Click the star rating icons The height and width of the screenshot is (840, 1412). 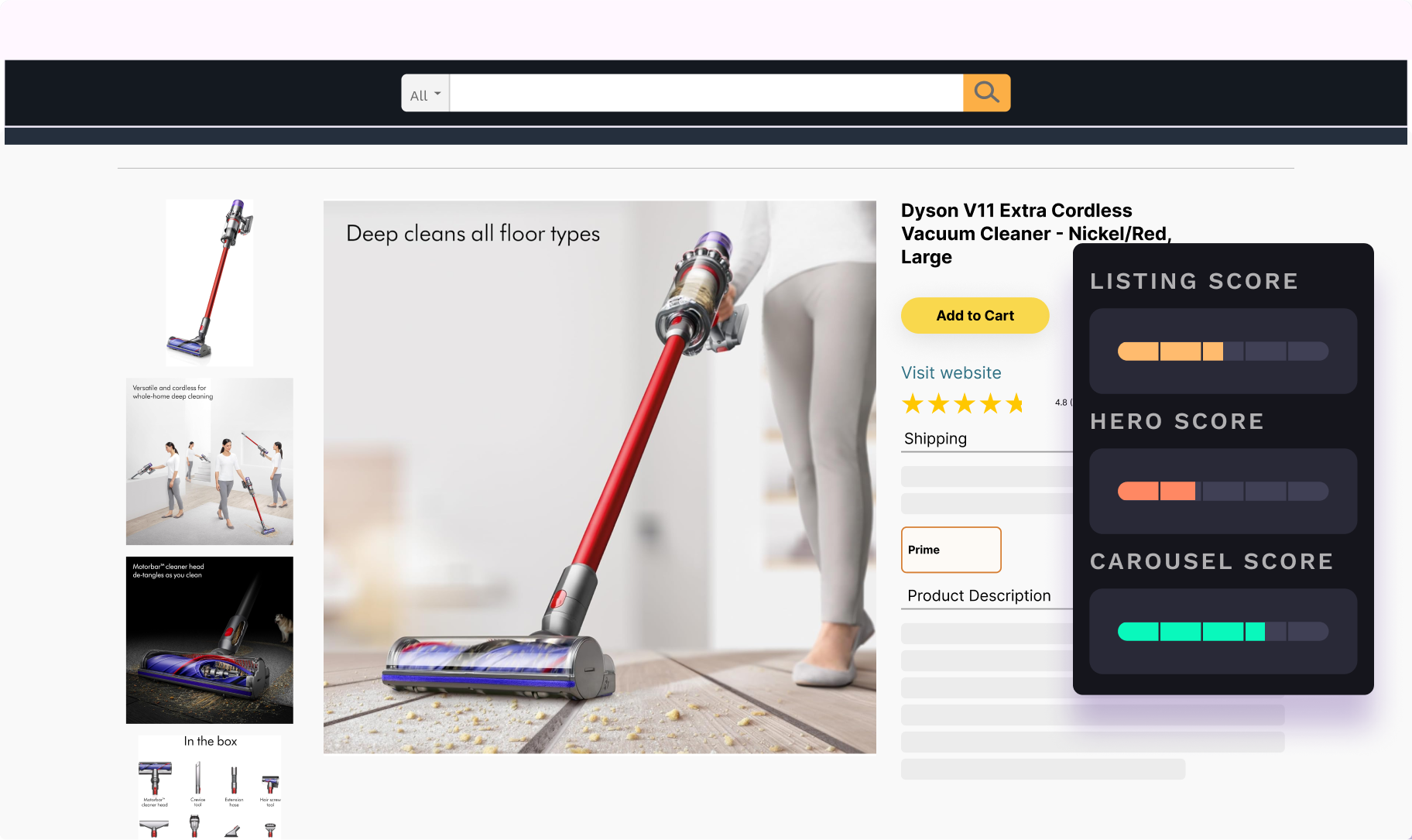point(963,403)
